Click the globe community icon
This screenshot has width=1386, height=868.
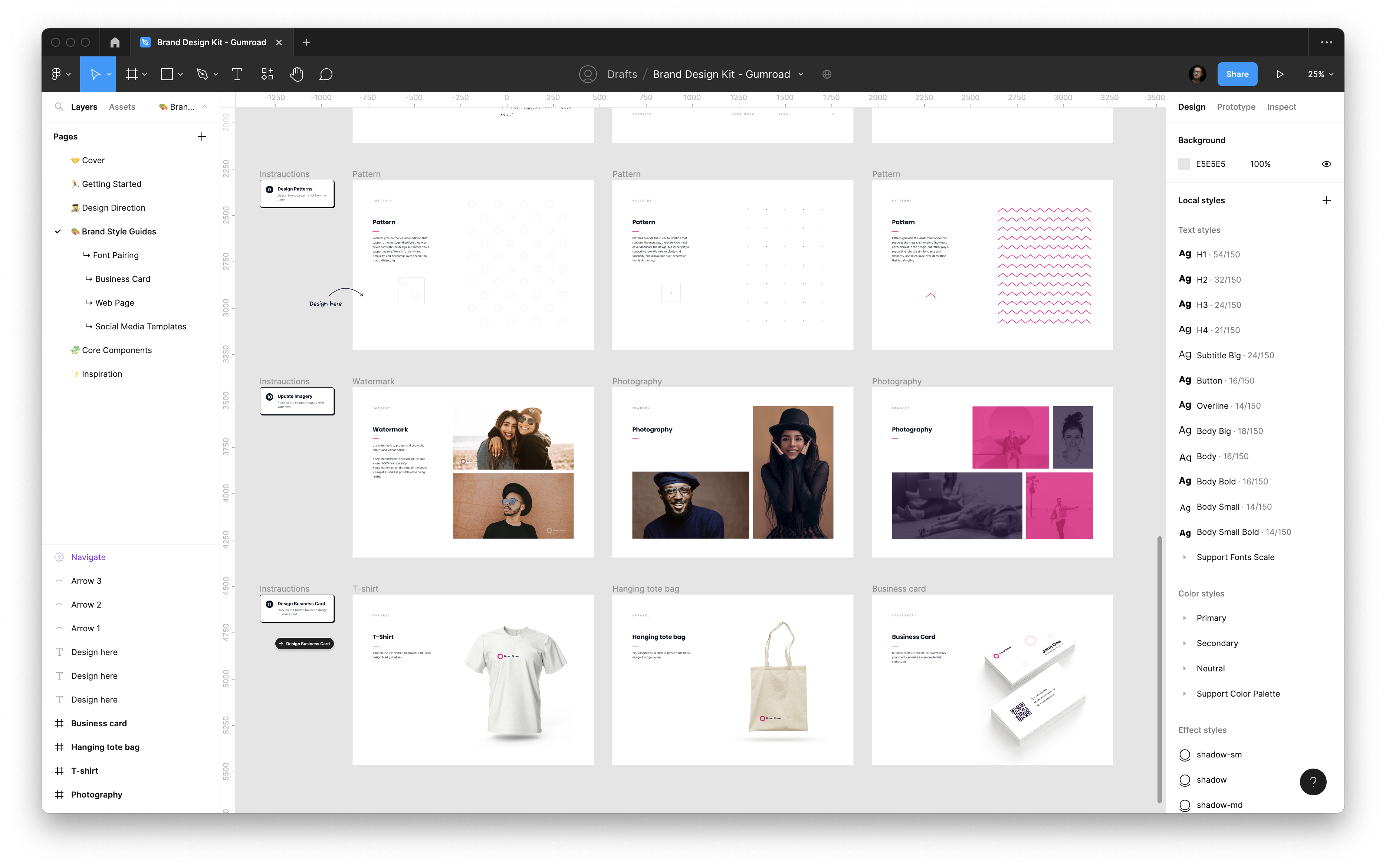click(827, 74)
